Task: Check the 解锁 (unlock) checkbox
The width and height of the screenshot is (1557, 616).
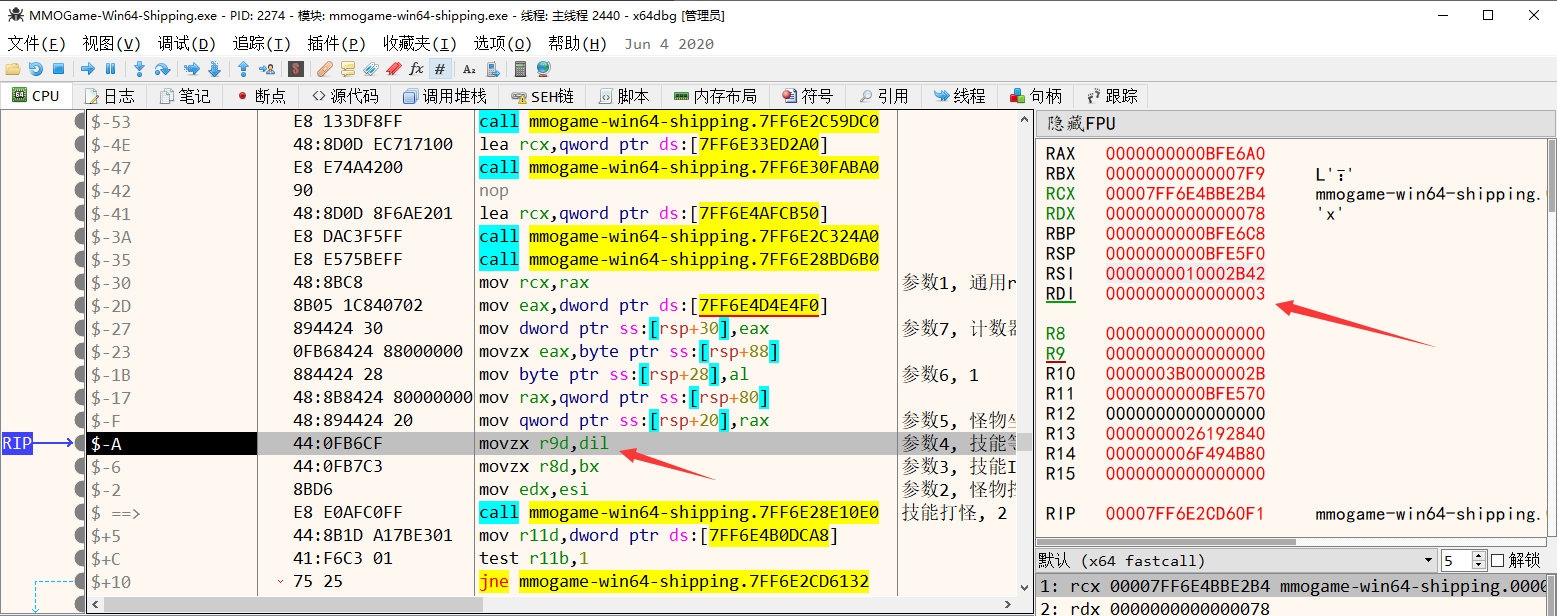Action: pyautogui.click(x=1498, y=560)
